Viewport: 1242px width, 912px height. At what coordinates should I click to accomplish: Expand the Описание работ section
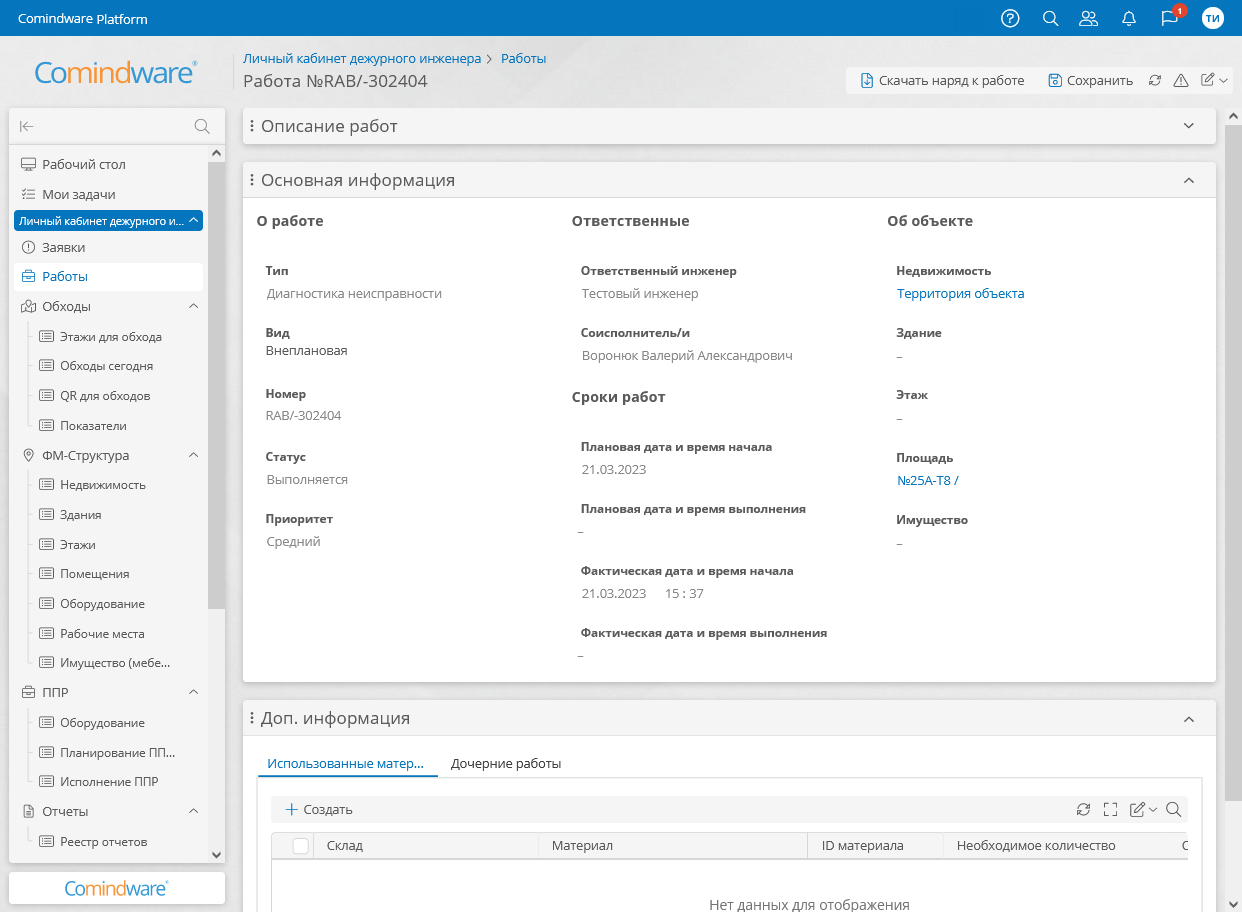coord(1189,126)
